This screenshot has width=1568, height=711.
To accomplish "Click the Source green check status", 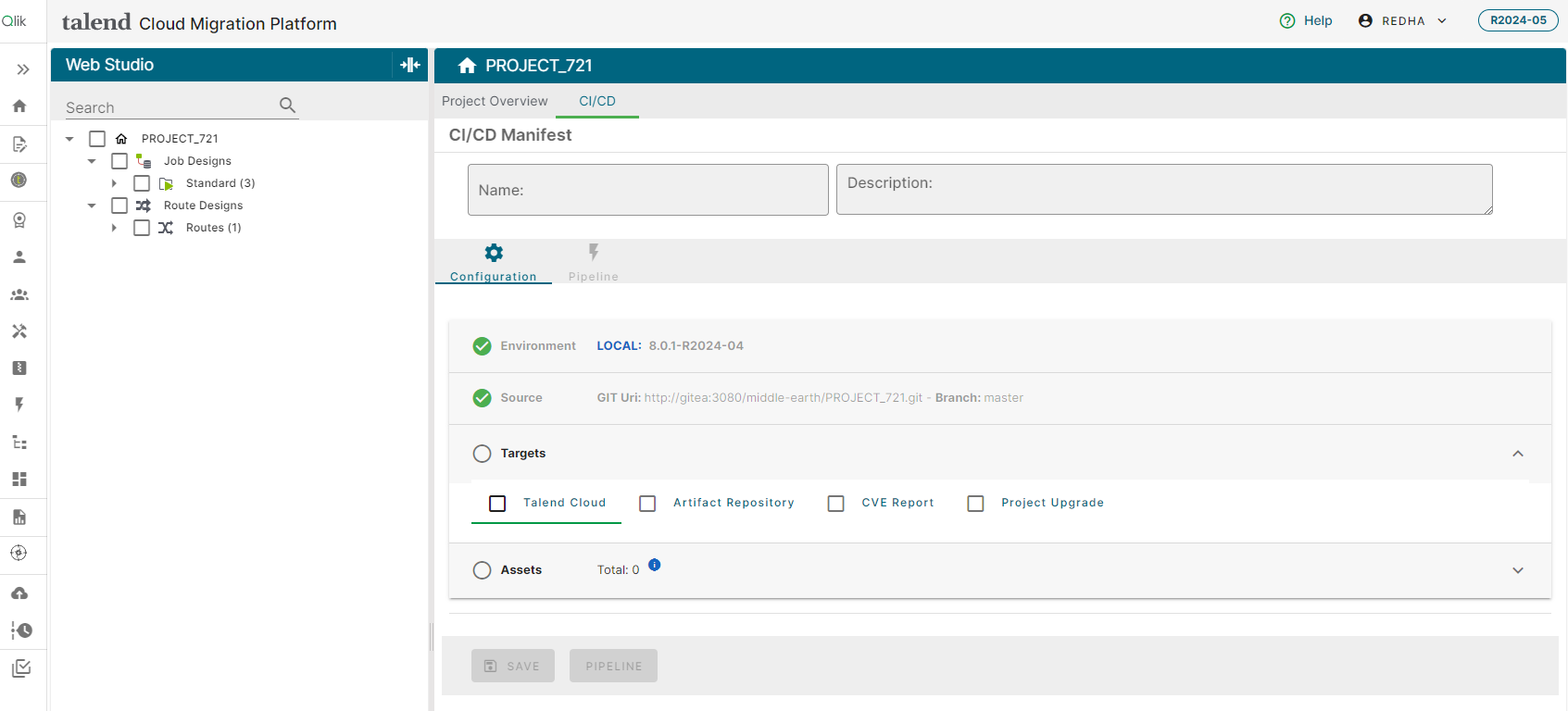I will (483, 398).
